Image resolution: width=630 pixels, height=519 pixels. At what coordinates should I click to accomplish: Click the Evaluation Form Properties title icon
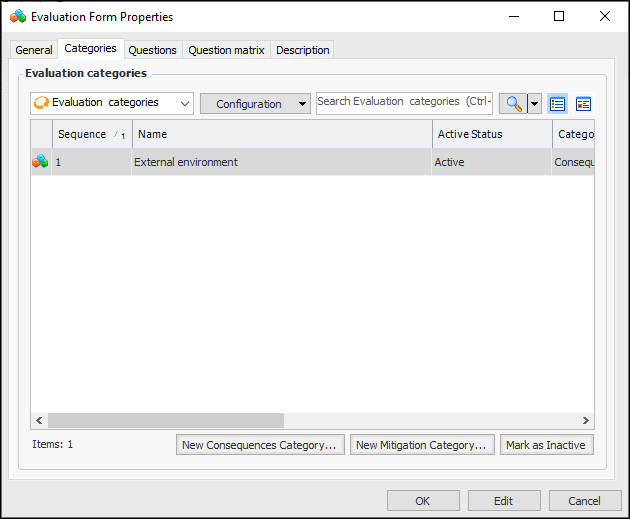(x=18, y=16)
